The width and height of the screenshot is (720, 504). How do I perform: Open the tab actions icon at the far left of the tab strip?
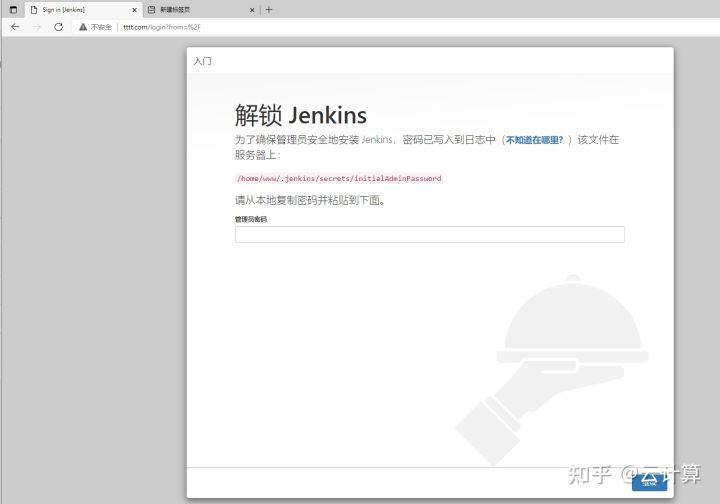coord(13,10)
